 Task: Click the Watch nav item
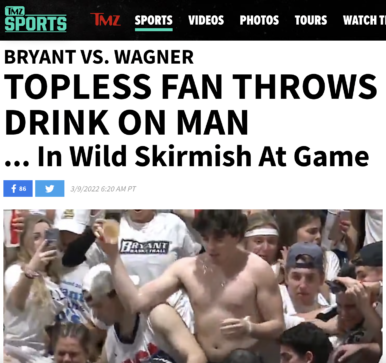[364, 20]
